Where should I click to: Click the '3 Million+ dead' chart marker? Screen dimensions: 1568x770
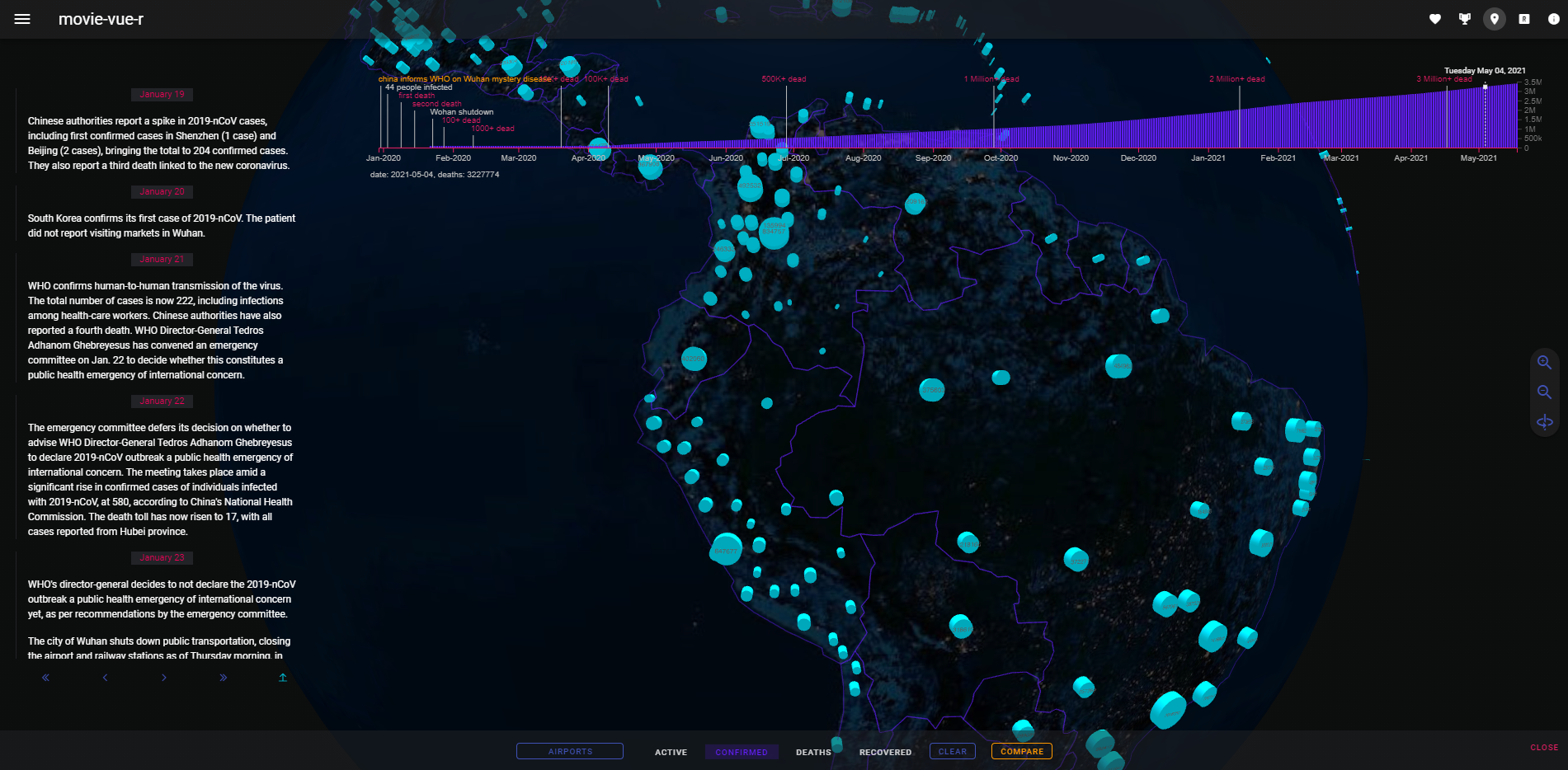click(1443, 79)
